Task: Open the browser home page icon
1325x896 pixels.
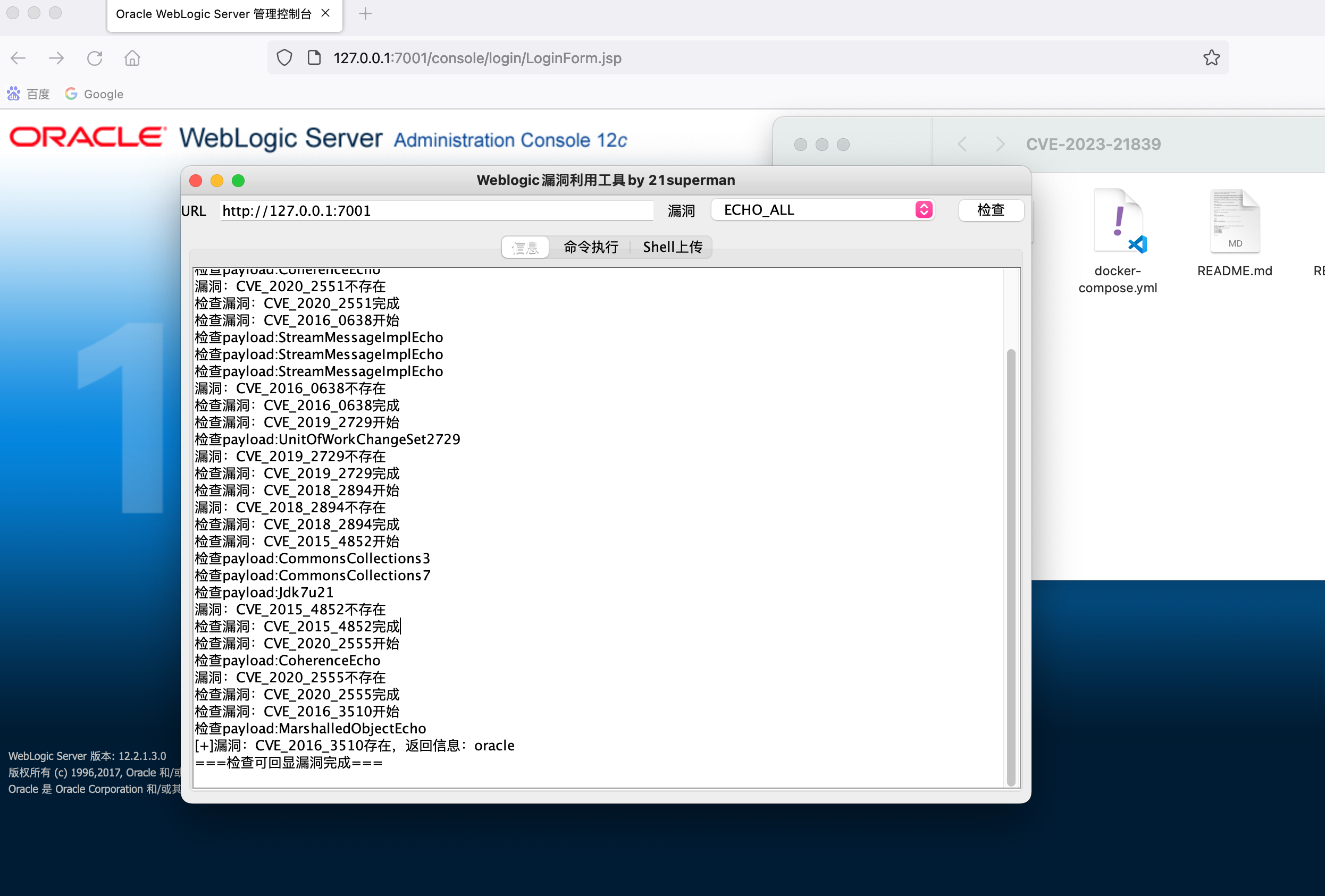Action: click(x=132, y=58)
